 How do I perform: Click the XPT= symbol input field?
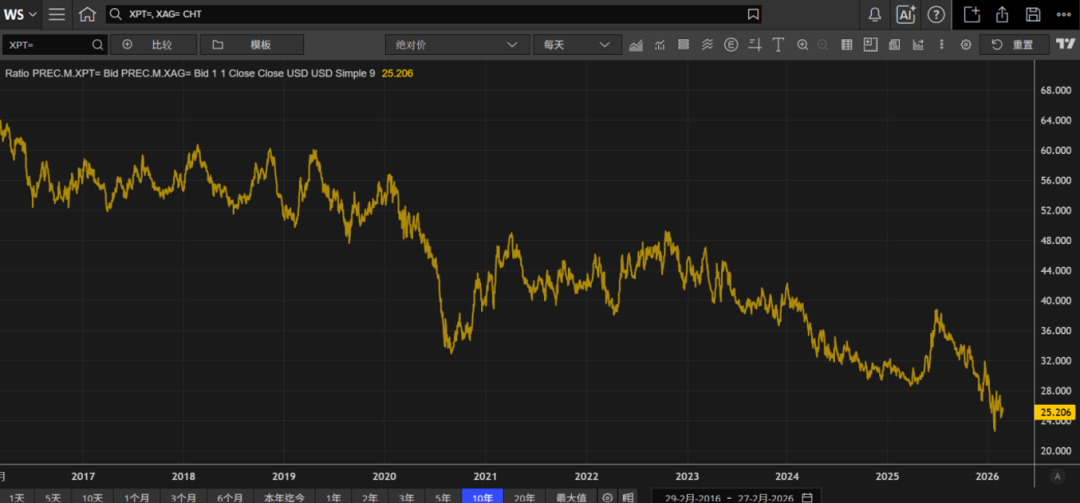pyautogui.click(x=48, y=45)
